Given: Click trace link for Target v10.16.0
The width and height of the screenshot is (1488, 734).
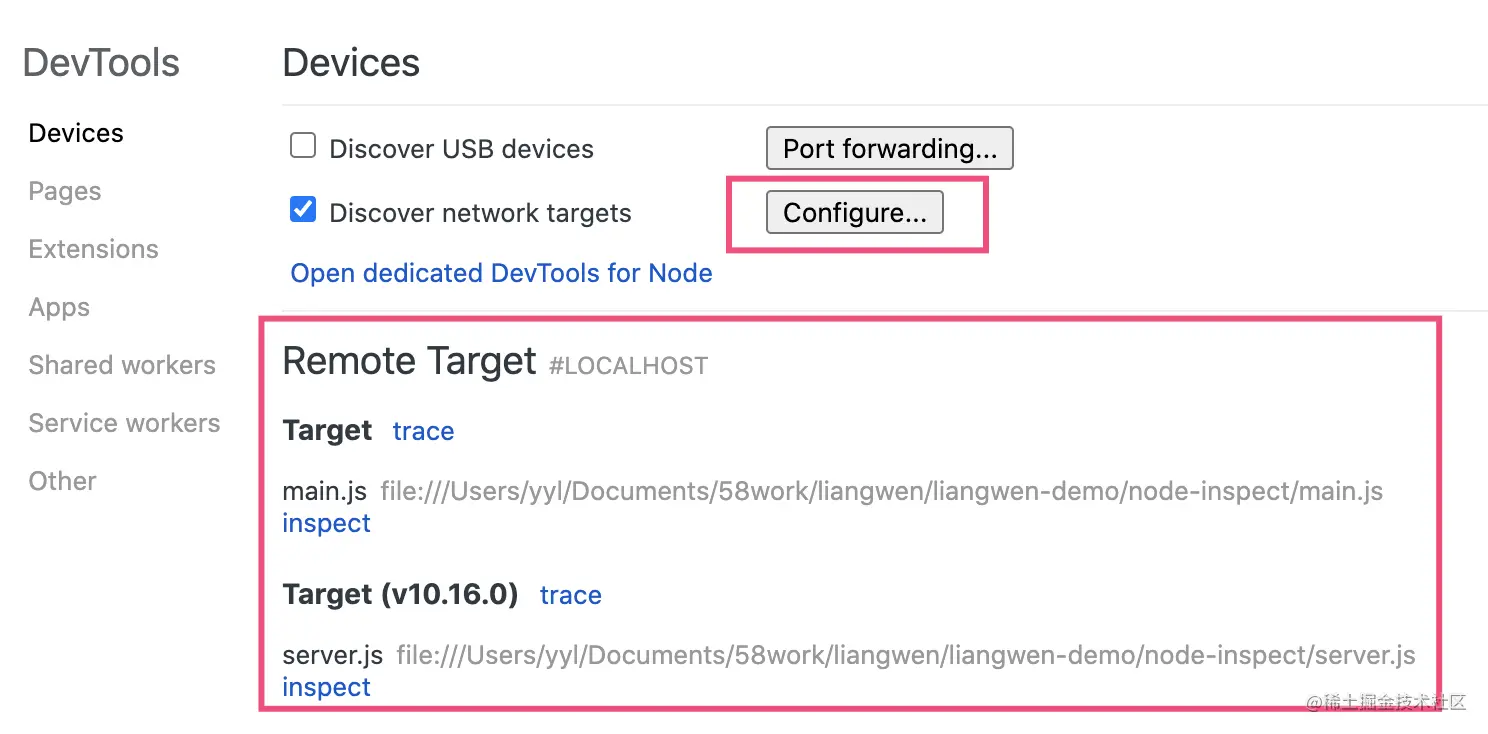Looking at the screenshot, I should coord(570,595).
